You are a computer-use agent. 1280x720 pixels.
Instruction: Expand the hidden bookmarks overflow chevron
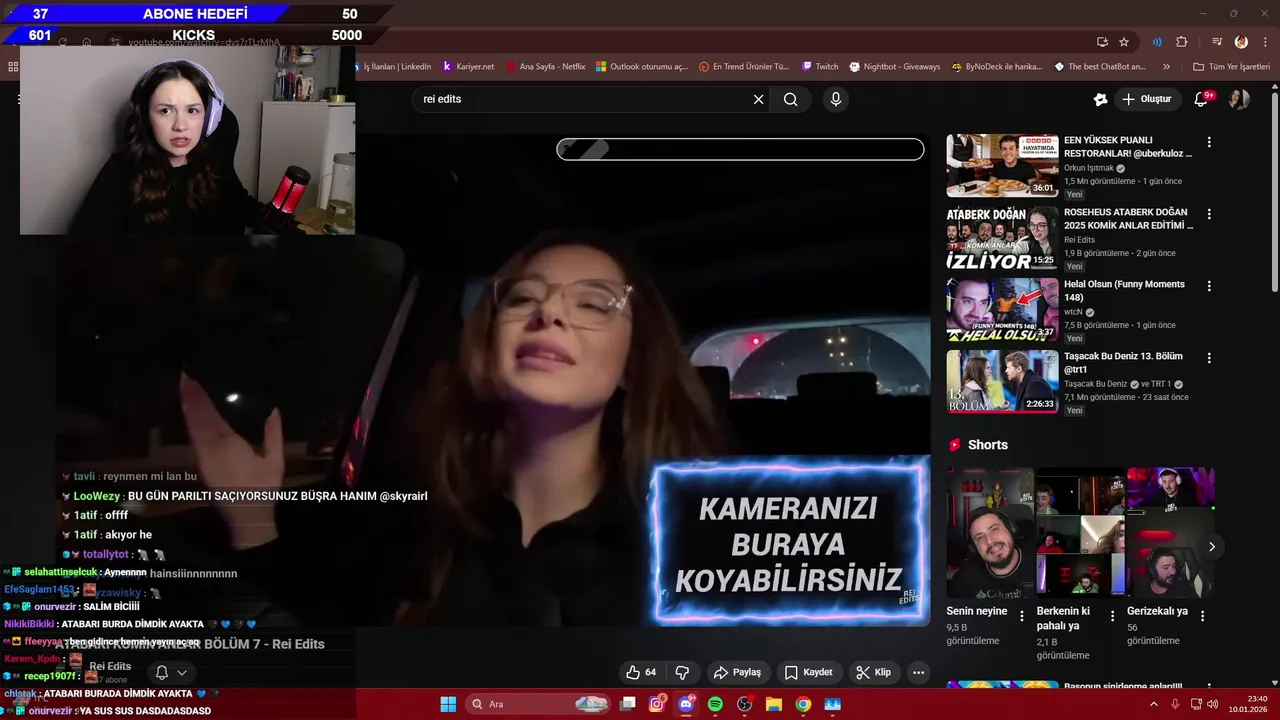1166,67
